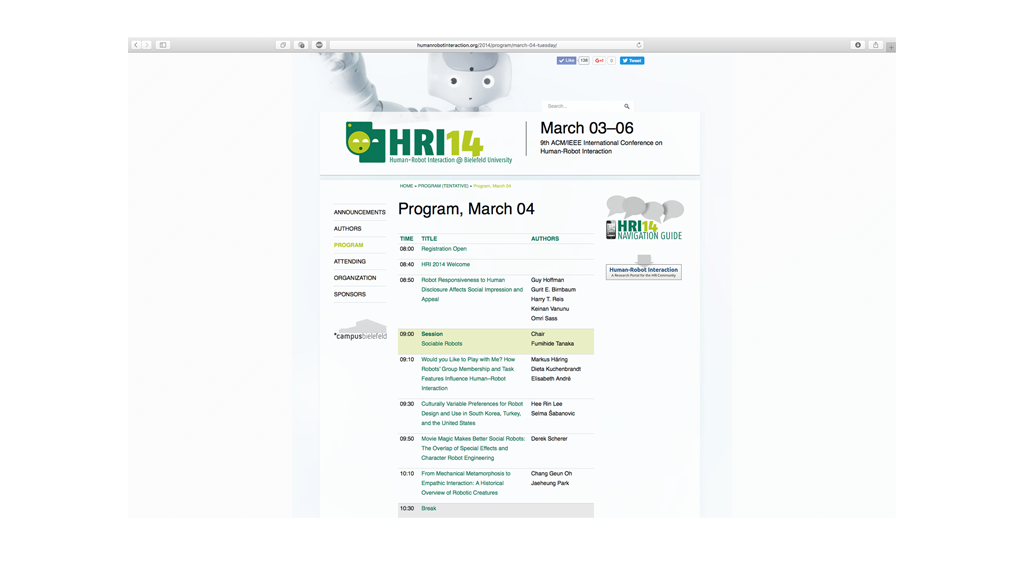Screen dimensions: 1024x587
Task: Open the Human-Robot Interaction research portal banner
Action: [644, 271]
